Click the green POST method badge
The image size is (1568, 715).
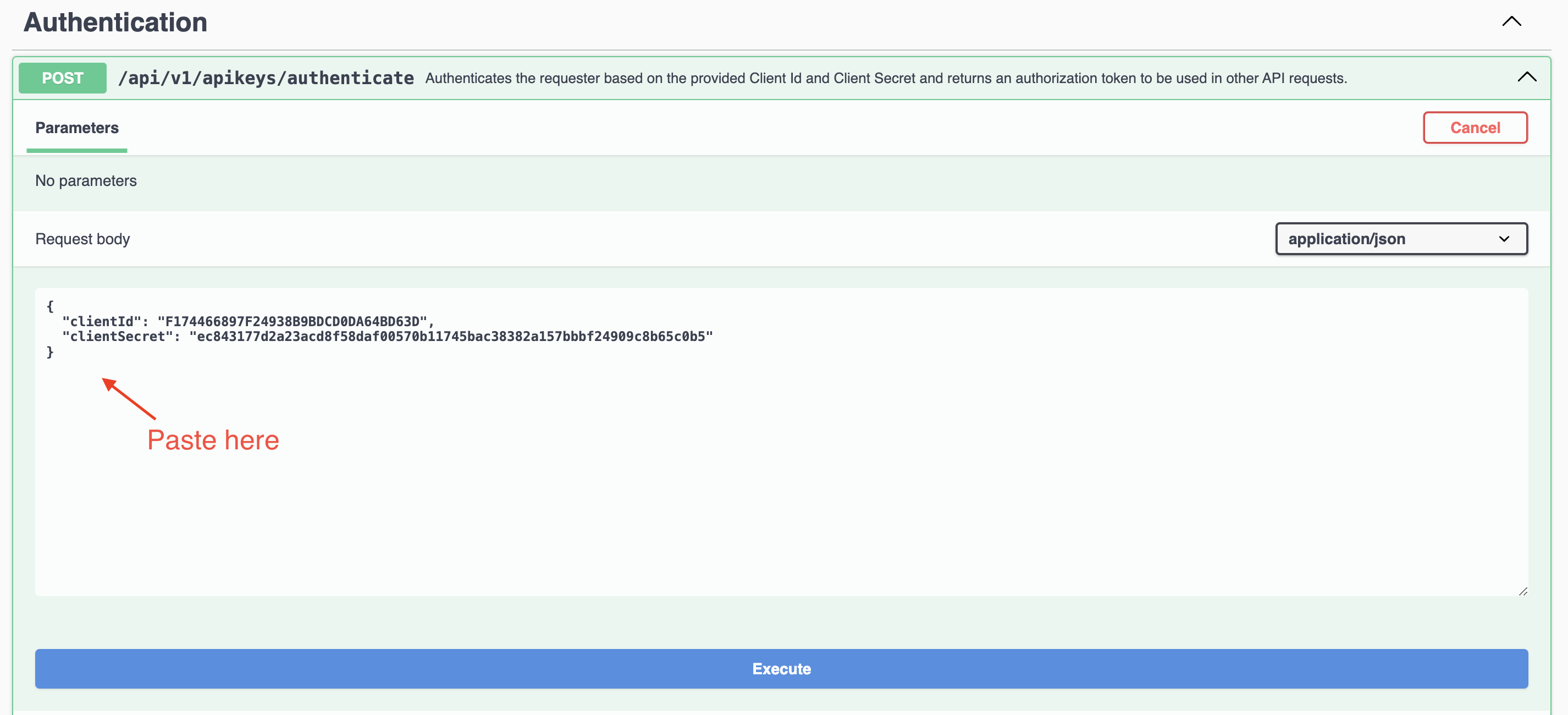pyautogui.click(x=63, y=78)
